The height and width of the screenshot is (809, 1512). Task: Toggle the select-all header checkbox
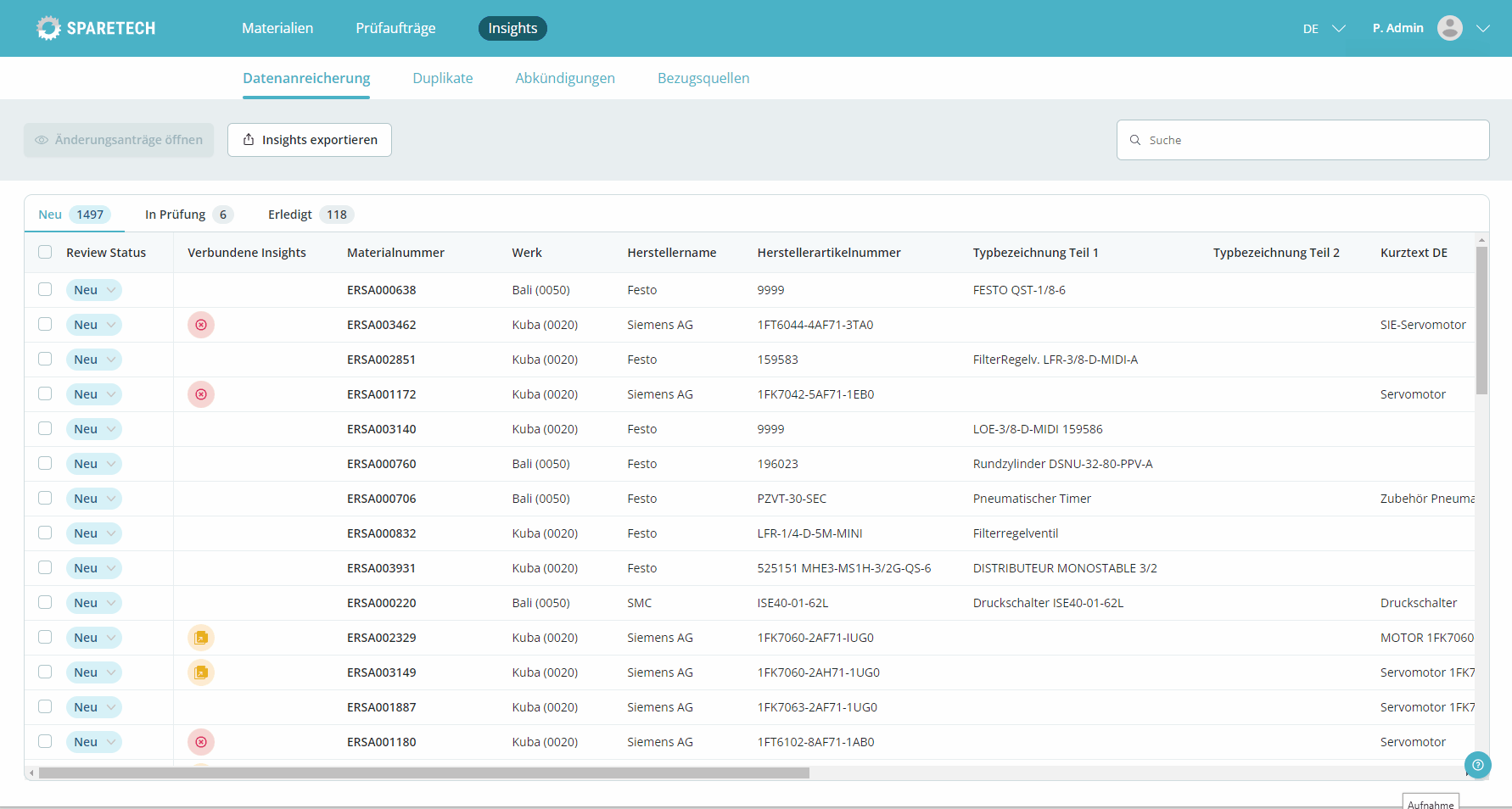tap(45, 252)
